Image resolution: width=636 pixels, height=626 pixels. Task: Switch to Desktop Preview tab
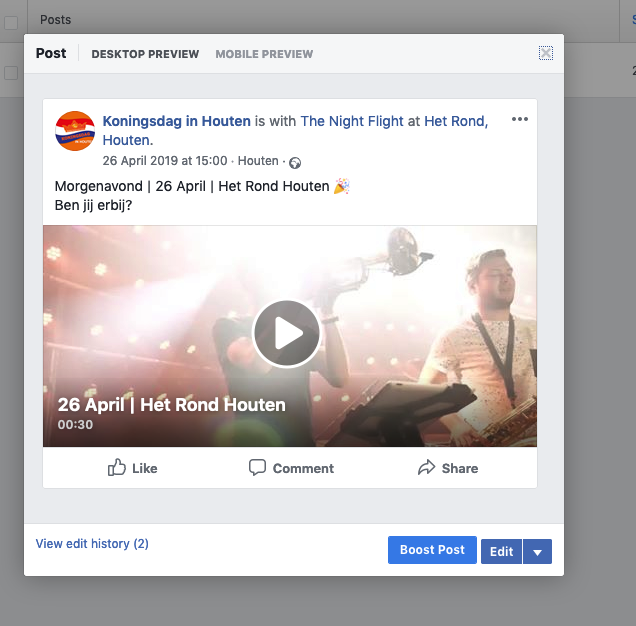tap(145, 54)
